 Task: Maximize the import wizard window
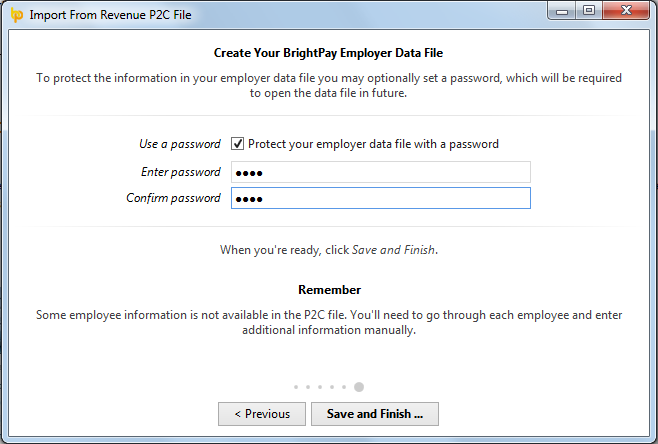[589, 10]
